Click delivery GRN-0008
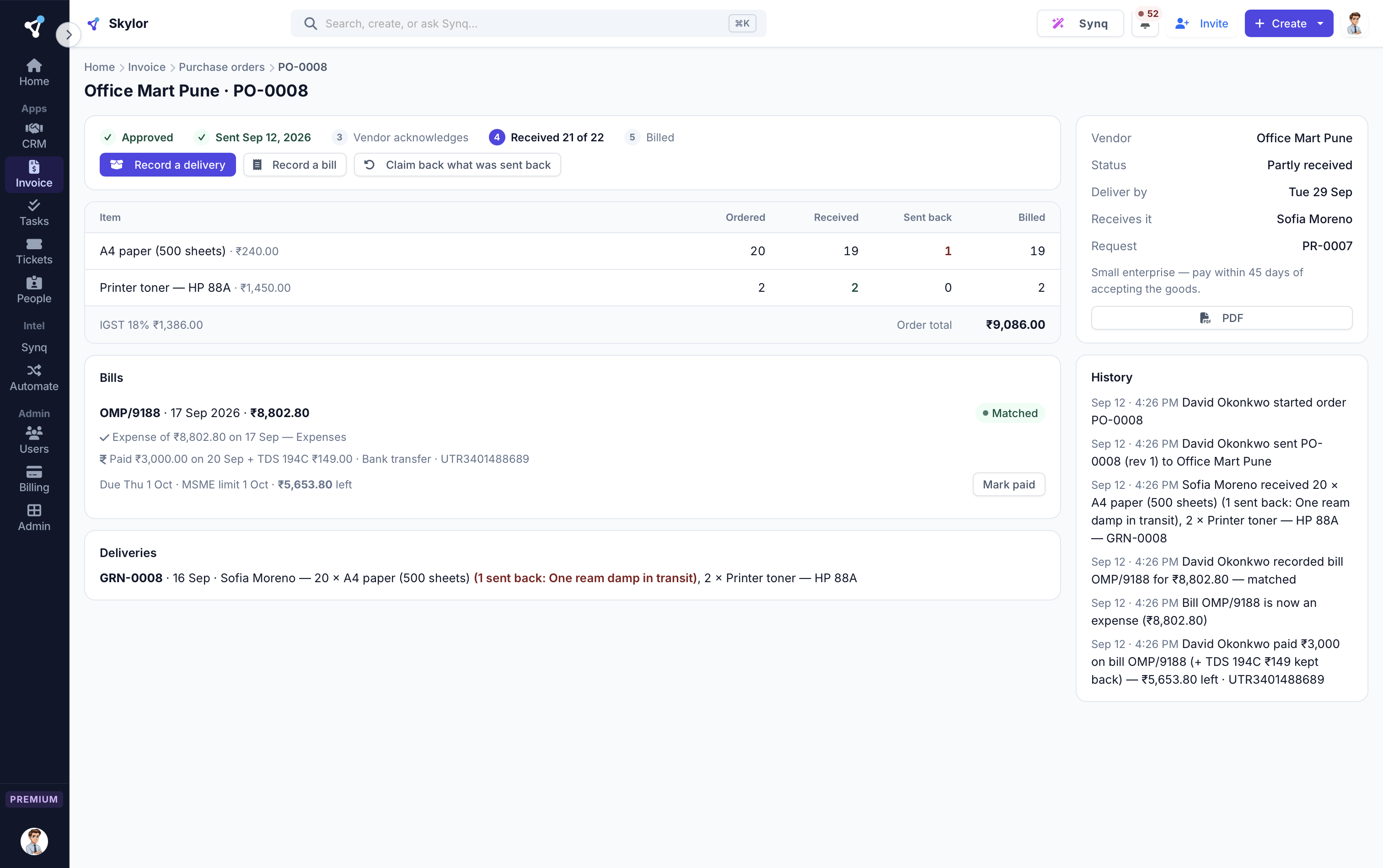The width and height of the screenshot is (1383, 868). click(131, 578)
